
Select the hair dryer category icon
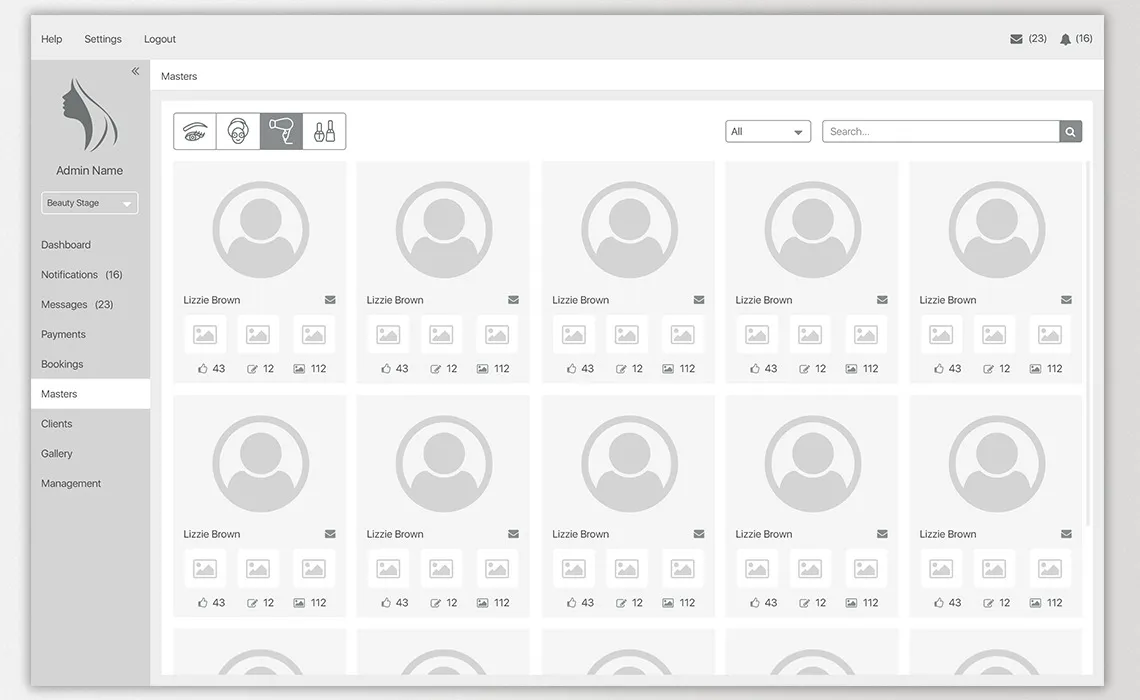click(281, 132)
